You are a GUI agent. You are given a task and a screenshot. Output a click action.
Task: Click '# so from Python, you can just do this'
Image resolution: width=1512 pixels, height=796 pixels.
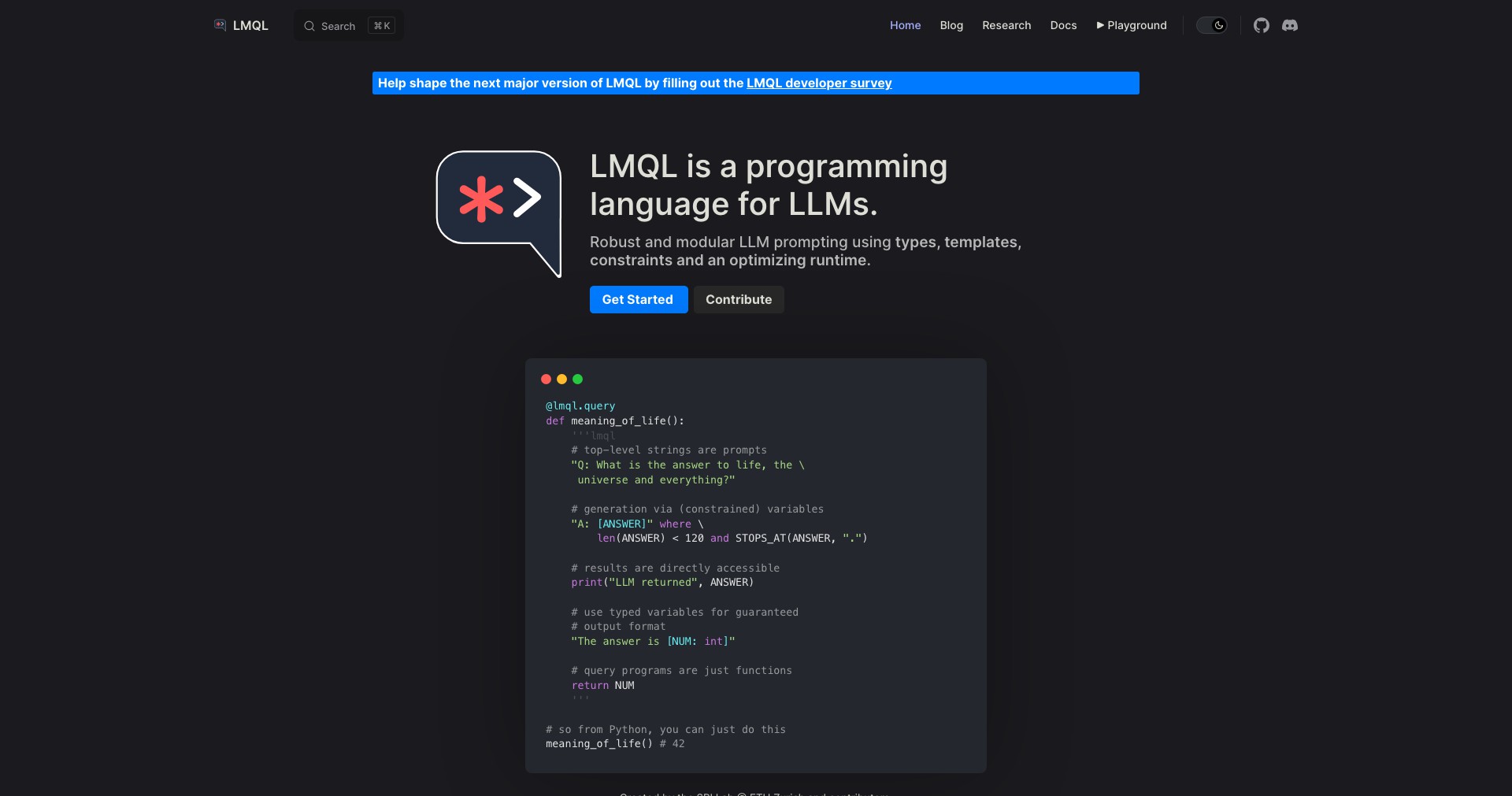point(665,730)
